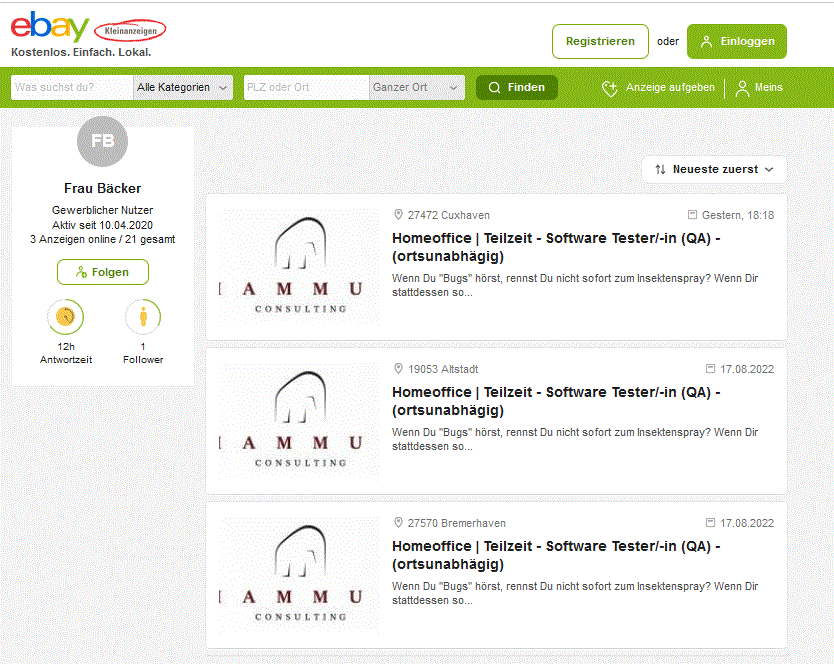The height and width of the screenshot is (664, 834).
Task: Click the calendar icon beside Gestern, 18:18
Action: (x=693, y=214)
